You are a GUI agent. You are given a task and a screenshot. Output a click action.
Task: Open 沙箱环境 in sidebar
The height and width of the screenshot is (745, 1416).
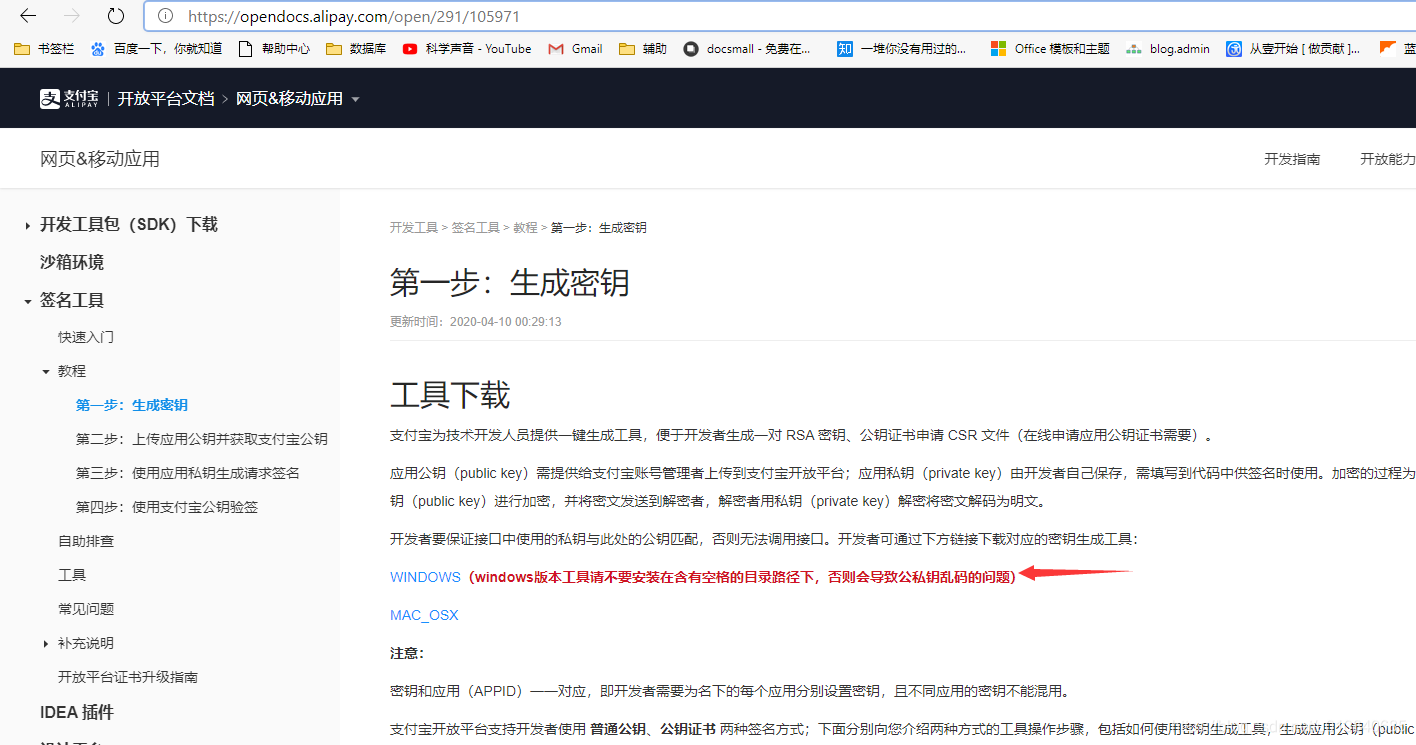pyautogui.click(x=72, y=263)
